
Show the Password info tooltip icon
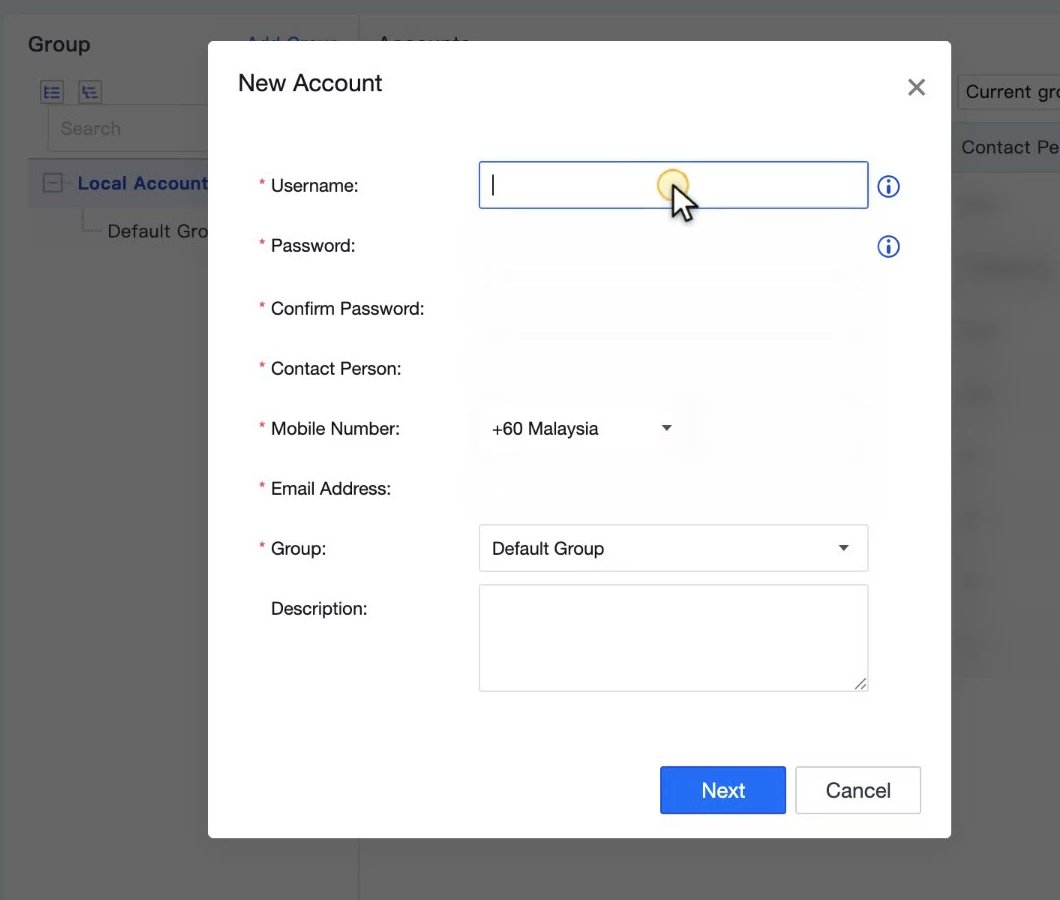pos(888,247)
